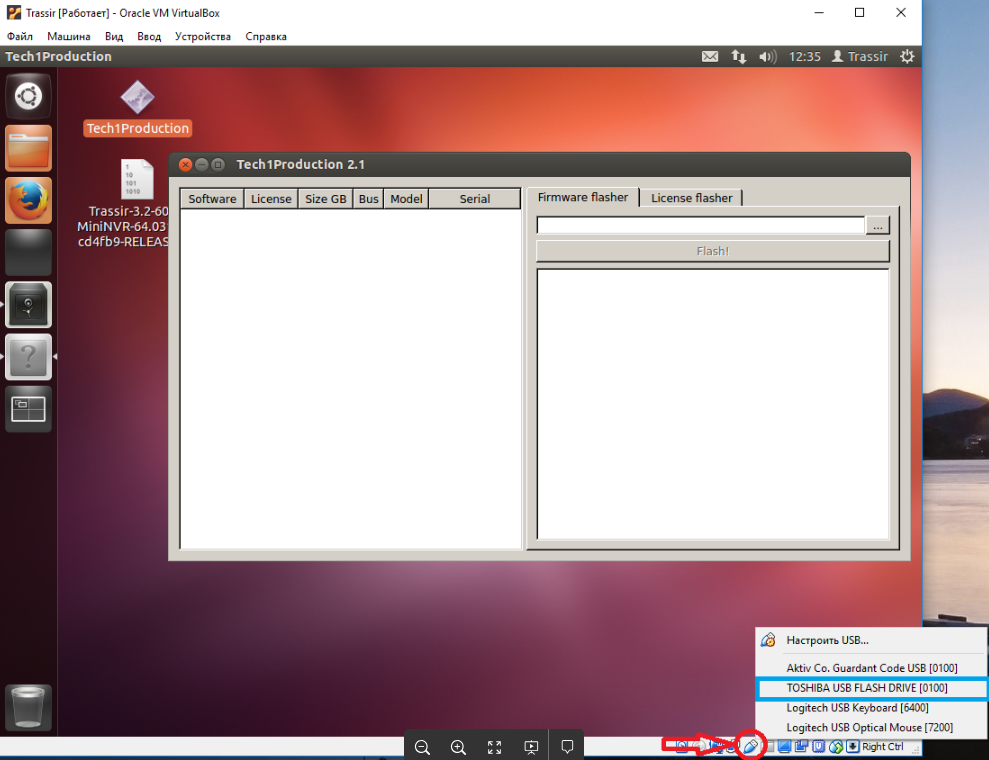Screen dimensions: 989x760
Task: Open the system gear menu in top panel
Action: click(x=907, y=57)
